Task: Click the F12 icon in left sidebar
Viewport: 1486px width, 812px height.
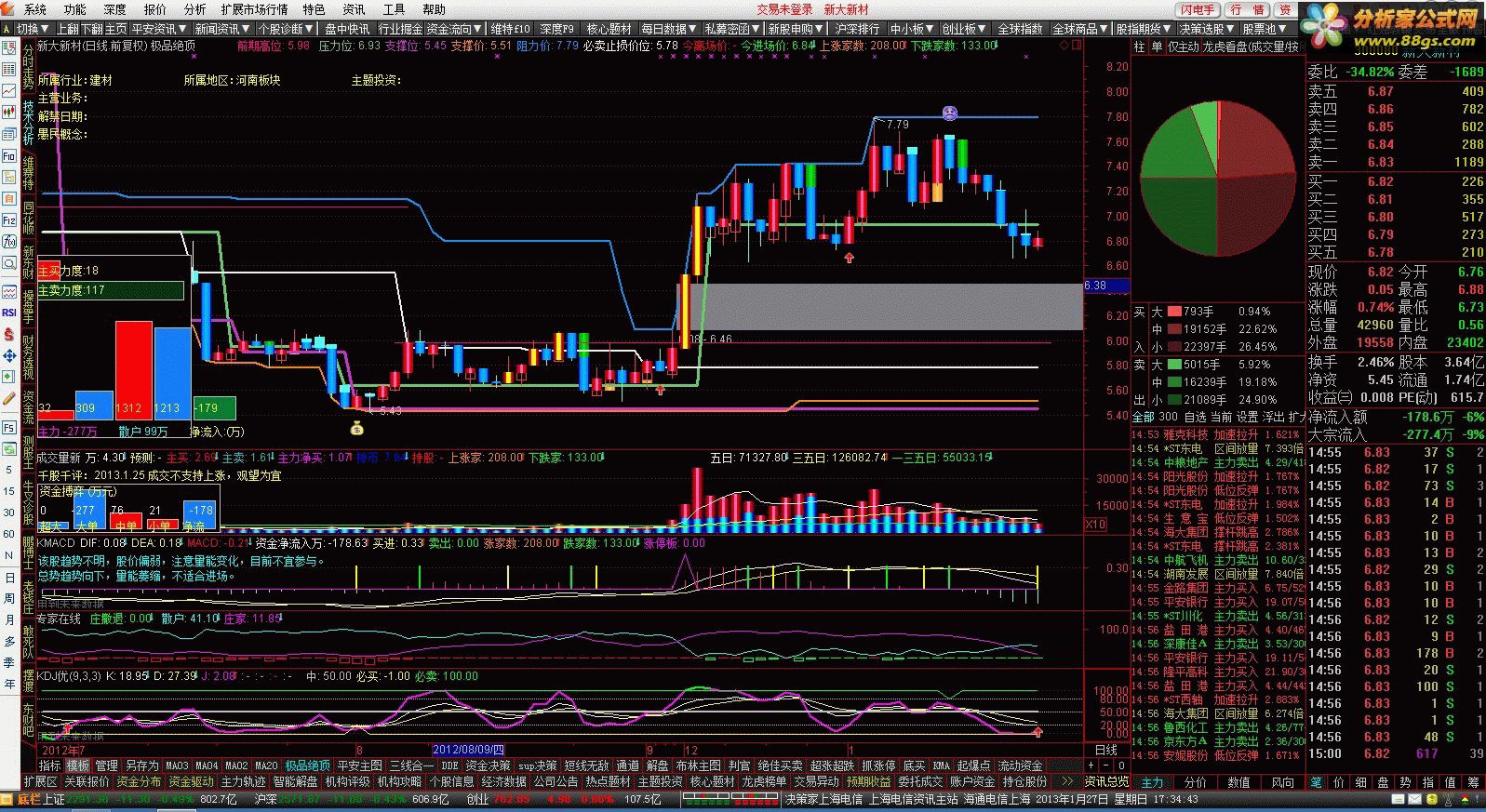Action: point(9,220)
